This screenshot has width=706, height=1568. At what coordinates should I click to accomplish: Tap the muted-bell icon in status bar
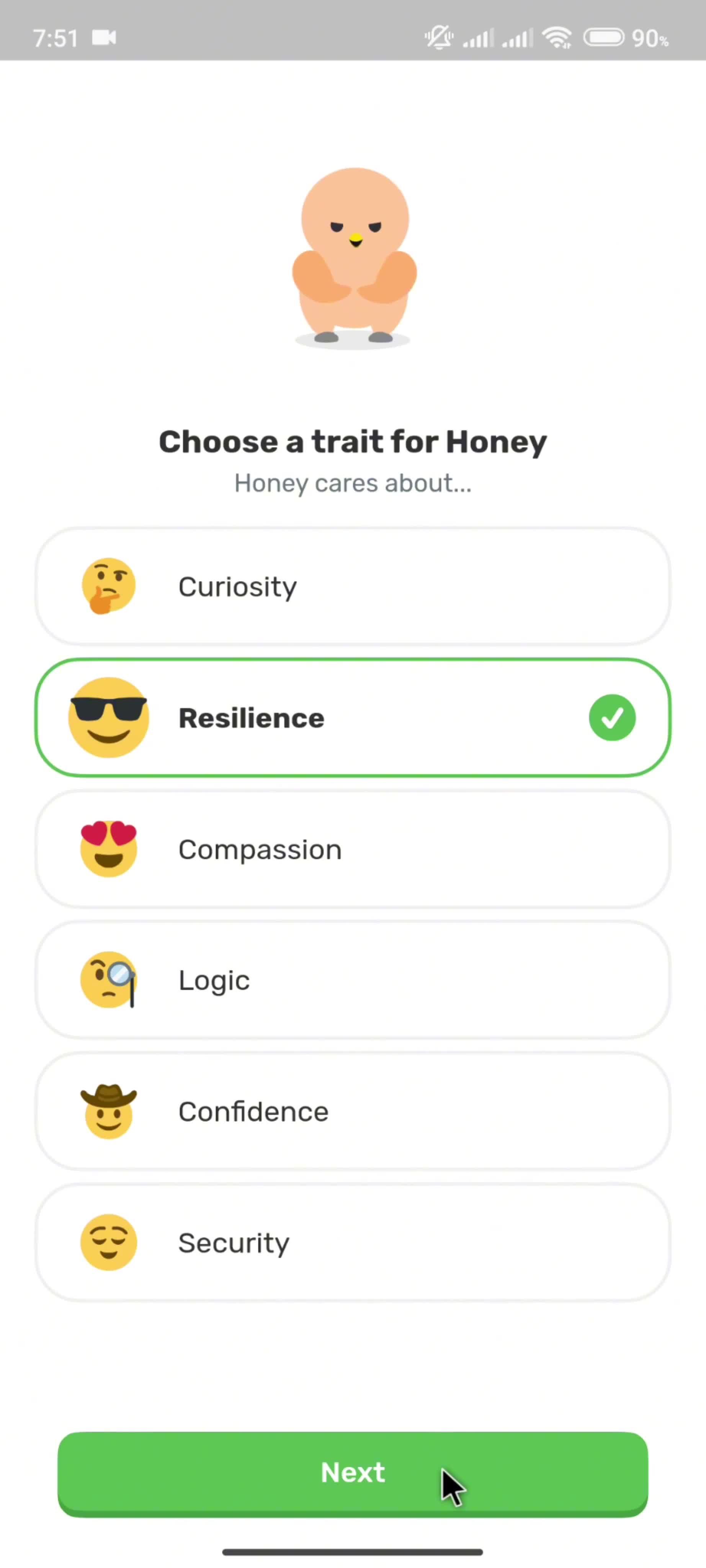[x=438, y=38]
